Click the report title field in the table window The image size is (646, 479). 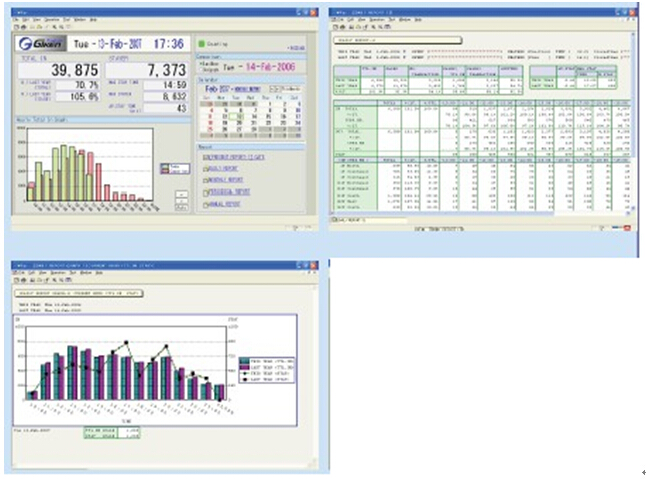[x=397, y=40]
